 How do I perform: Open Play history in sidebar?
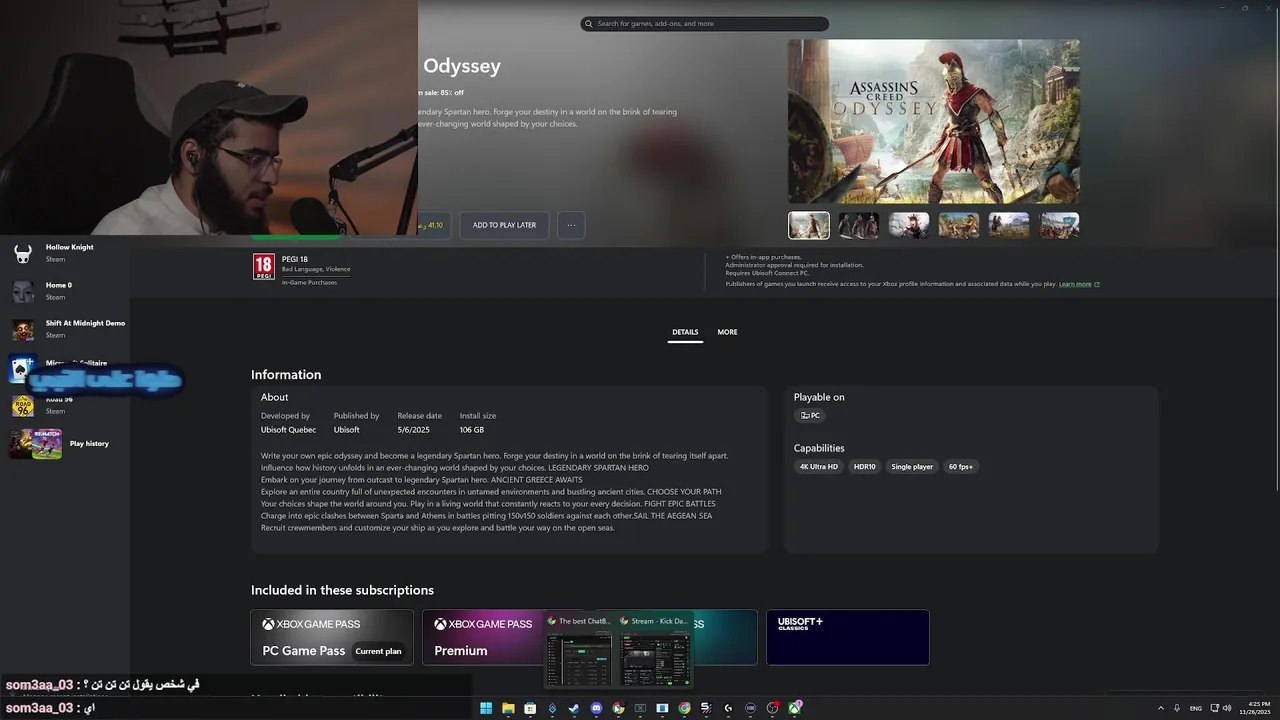point(59,444)
